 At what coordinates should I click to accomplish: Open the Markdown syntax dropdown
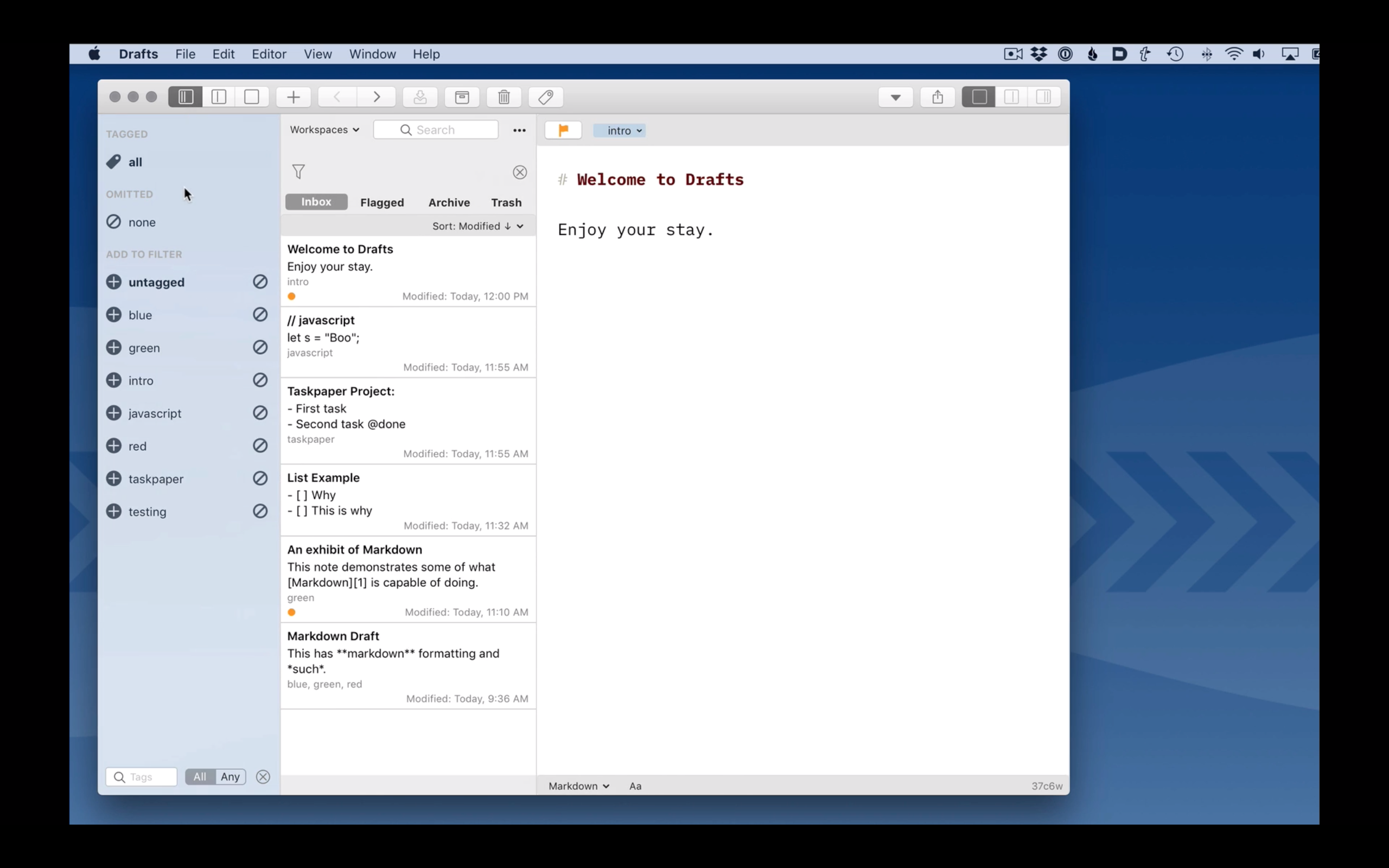pyautogui.click(x=578, y=786)
